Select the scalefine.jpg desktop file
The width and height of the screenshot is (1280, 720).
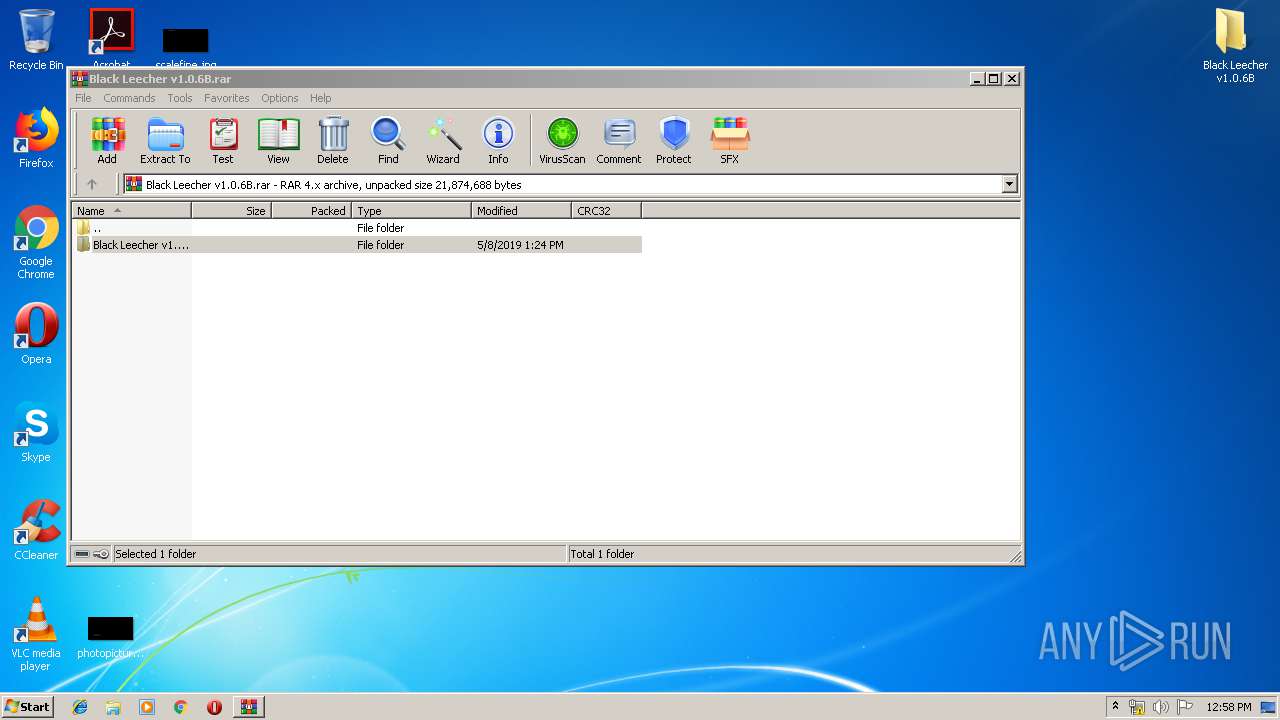185,48
